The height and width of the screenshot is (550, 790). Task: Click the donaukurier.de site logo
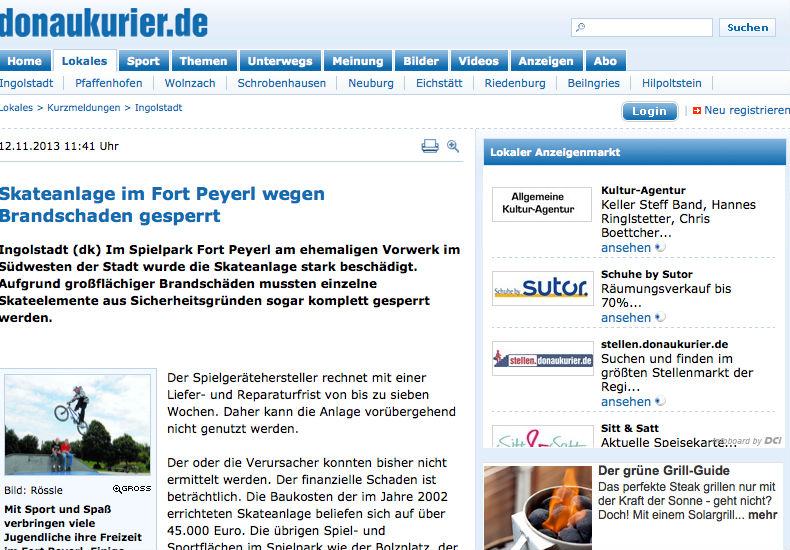click(104, 22)
